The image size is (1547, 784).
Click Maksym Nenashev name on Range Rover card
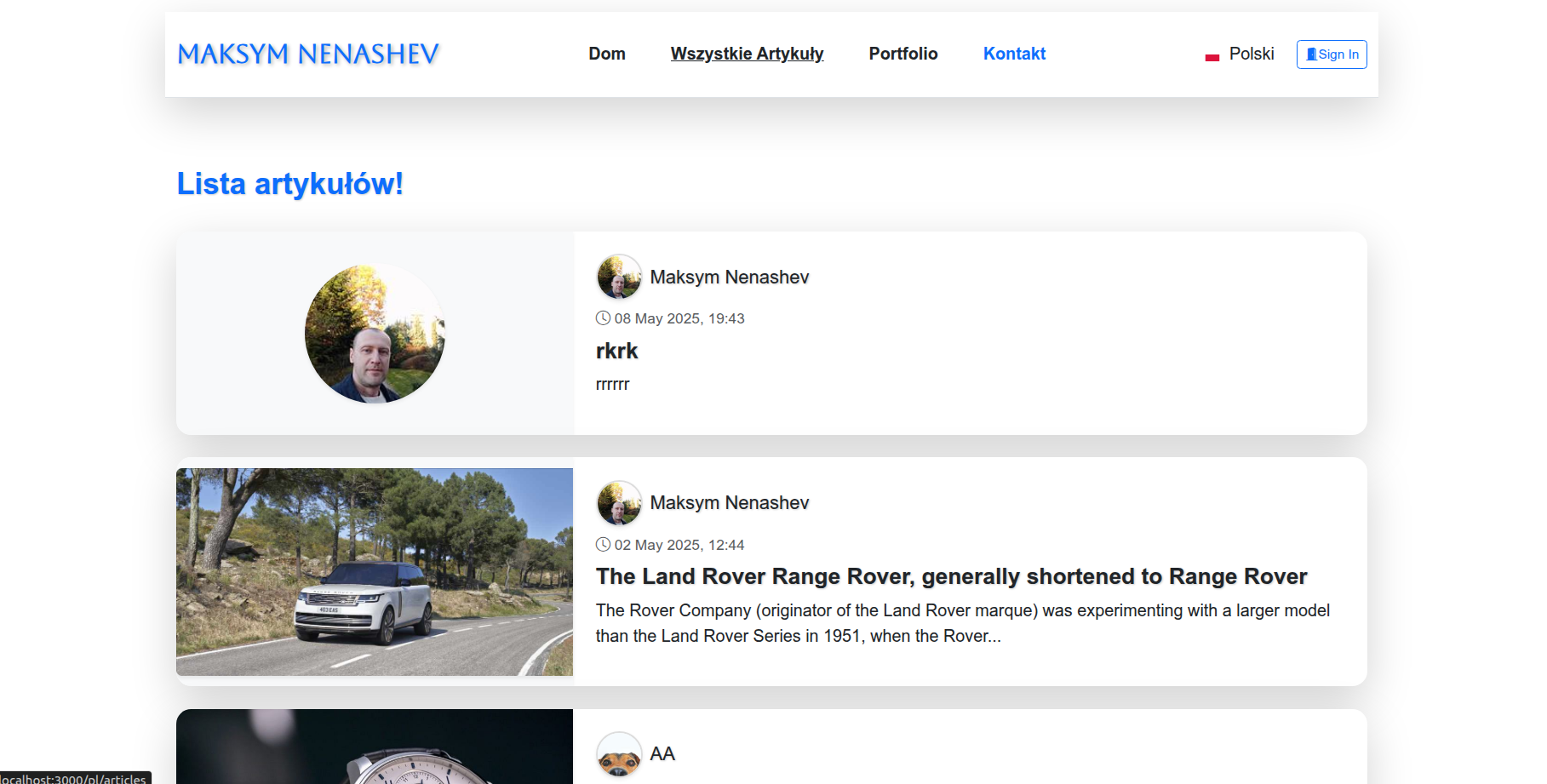pos(730,503)
